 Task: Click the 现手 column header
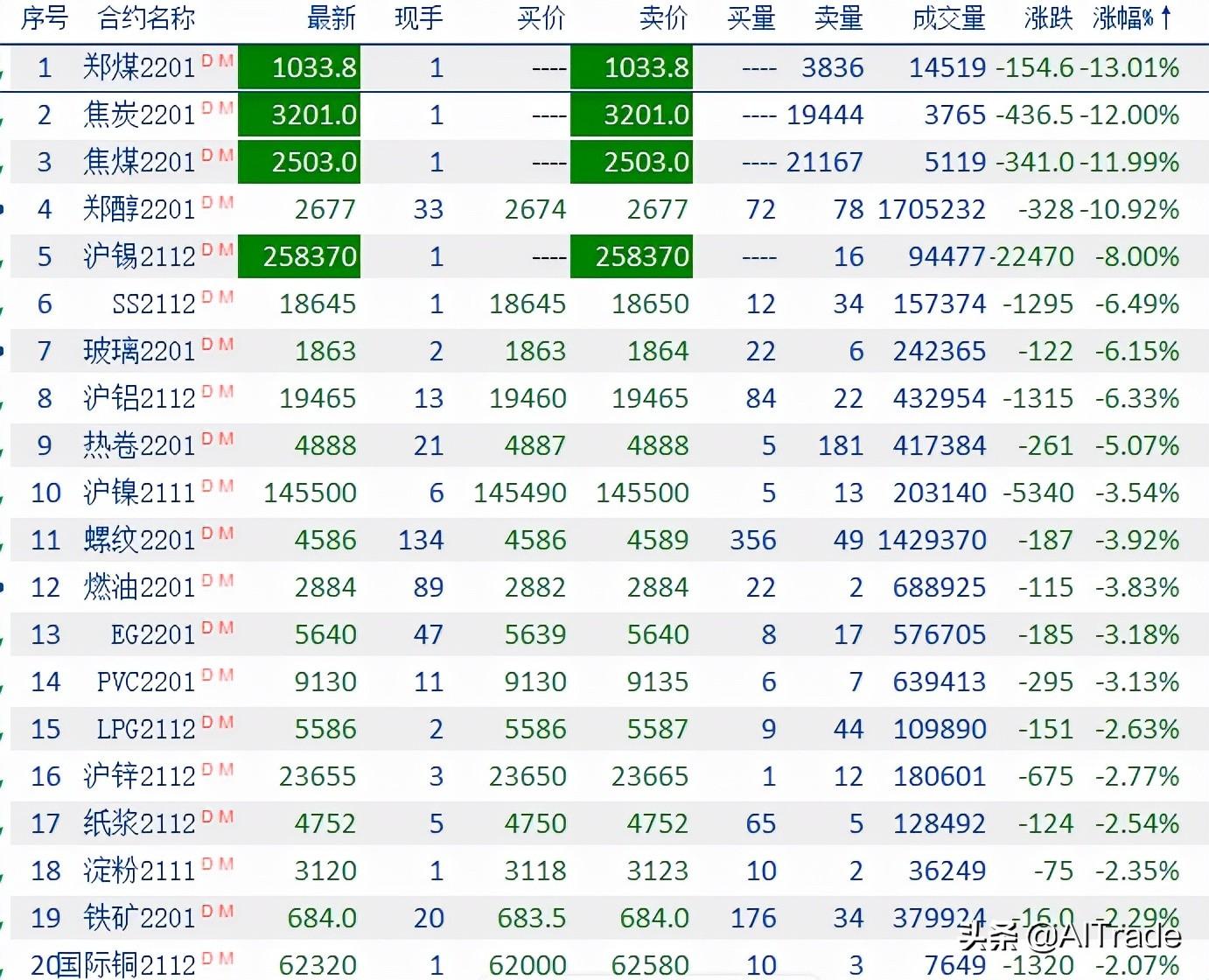[x=419, y=17]
